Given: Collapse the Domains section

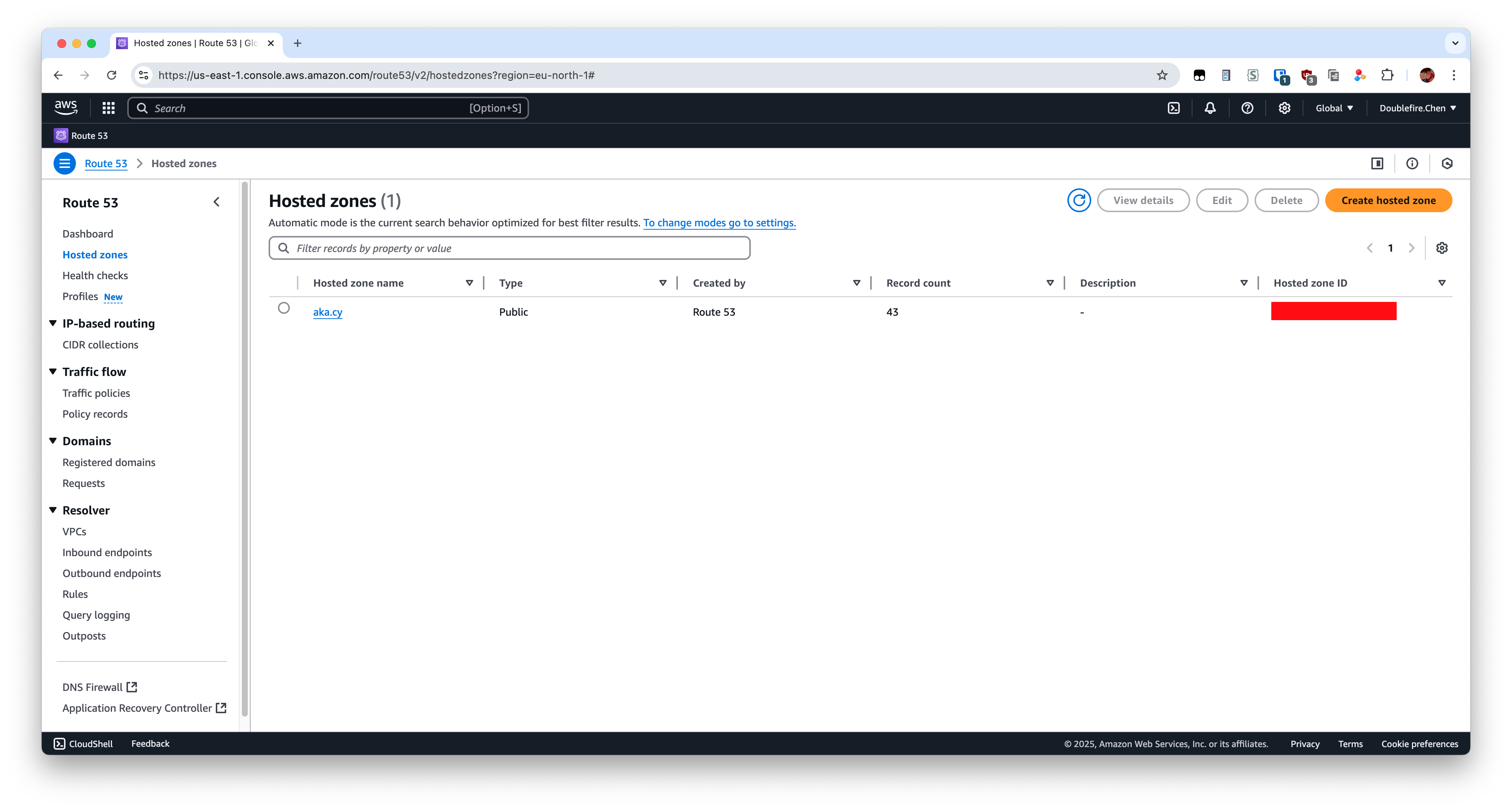Looking at the screenshot, I should 53,440.
